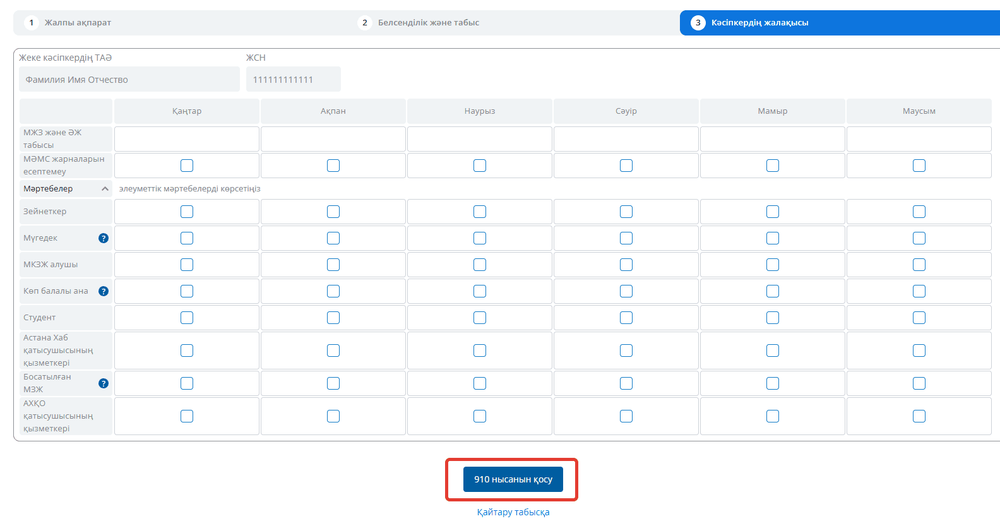Check Астана Хаб қатысушысының қызметкері for Қаңтар

(187, 350)
